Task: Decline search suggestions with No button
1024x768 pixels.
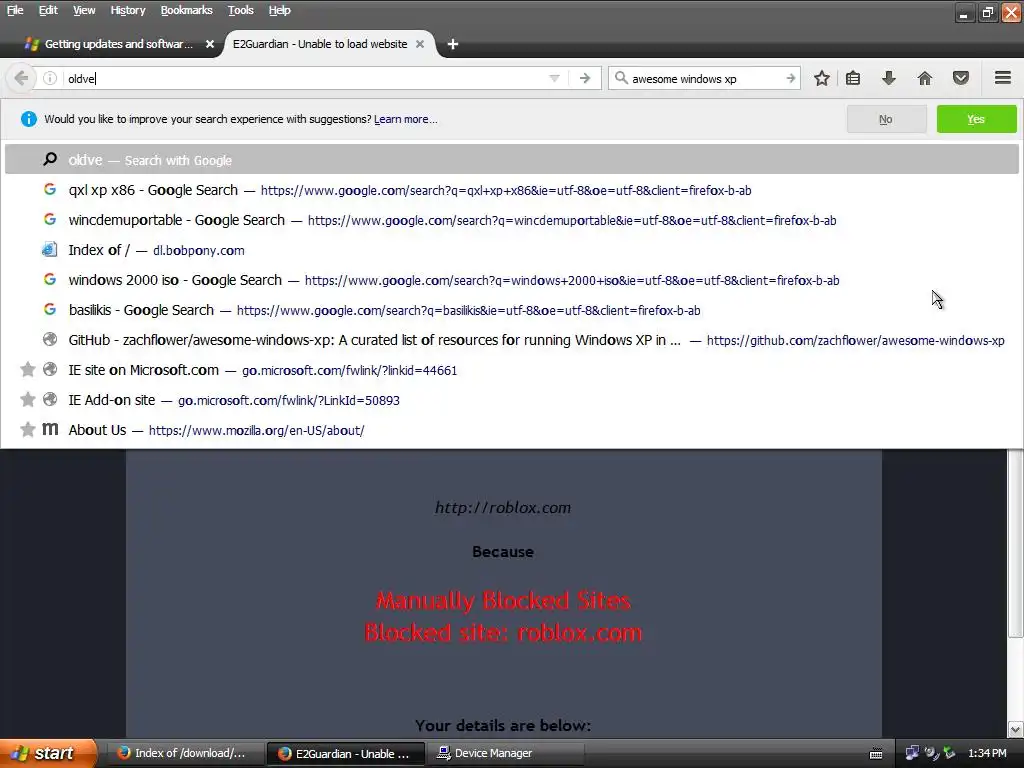Action: point(886,119)
